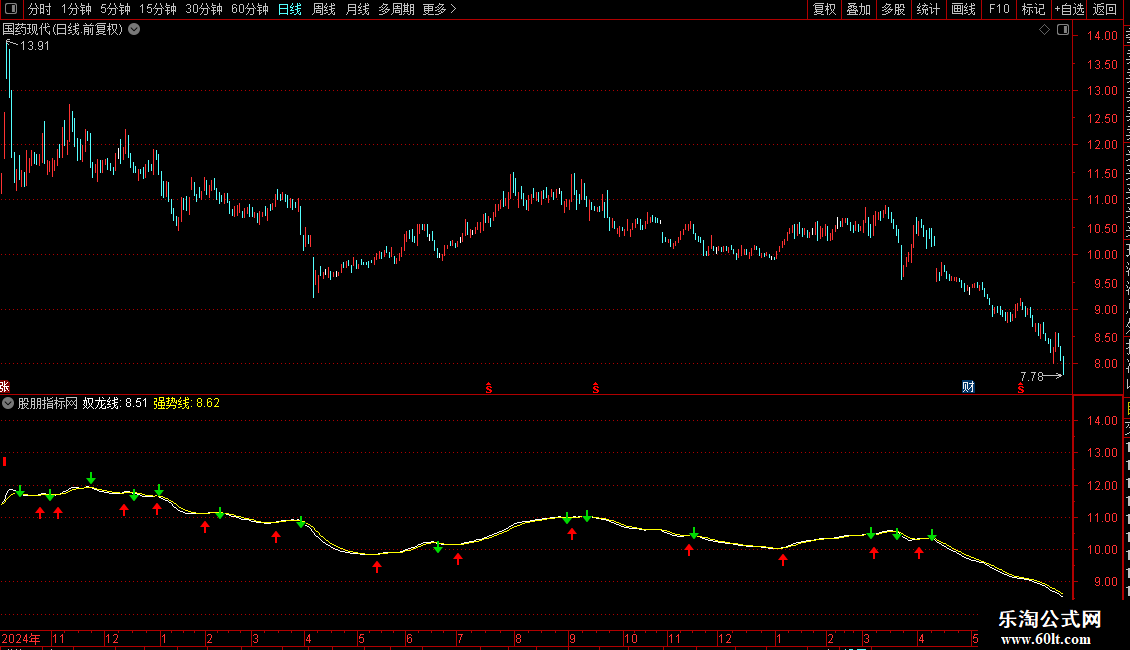Open the 多周期 multi-period view
This screenshot has width=1130, height=650.
[396, 9]
